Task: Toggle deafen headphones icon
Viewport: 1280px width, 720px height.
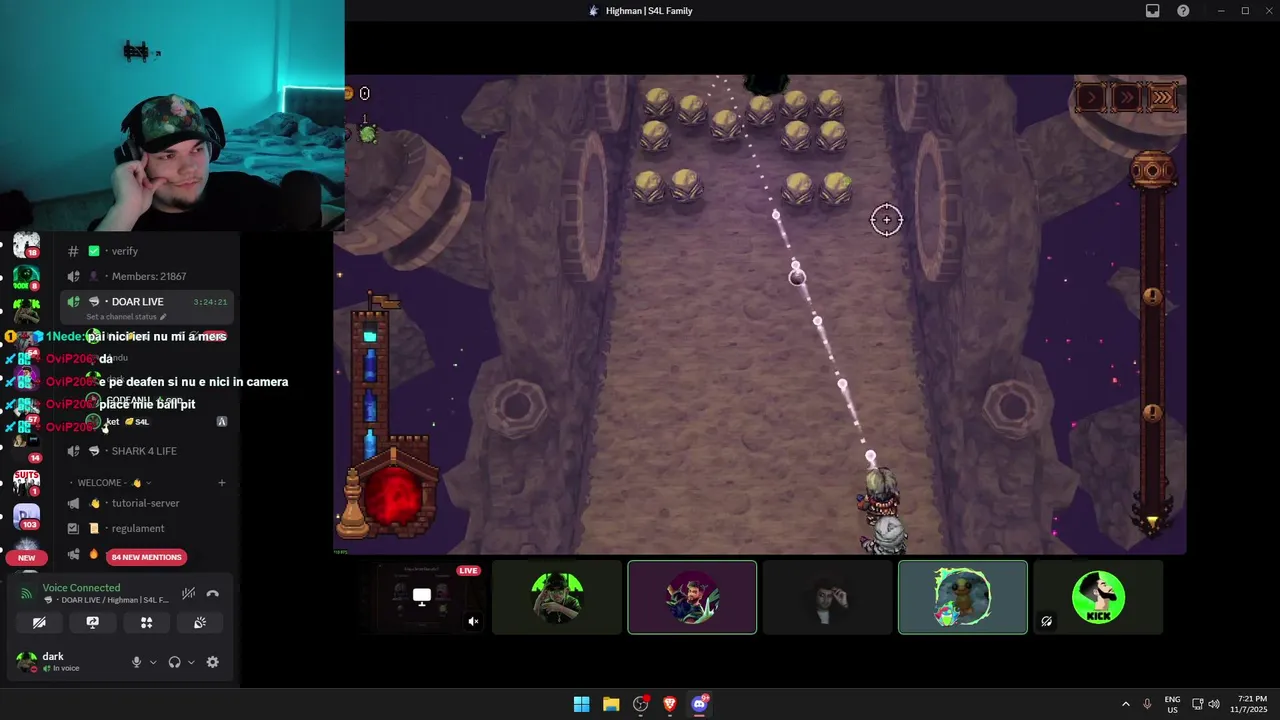Action: [x=174, y=662]
